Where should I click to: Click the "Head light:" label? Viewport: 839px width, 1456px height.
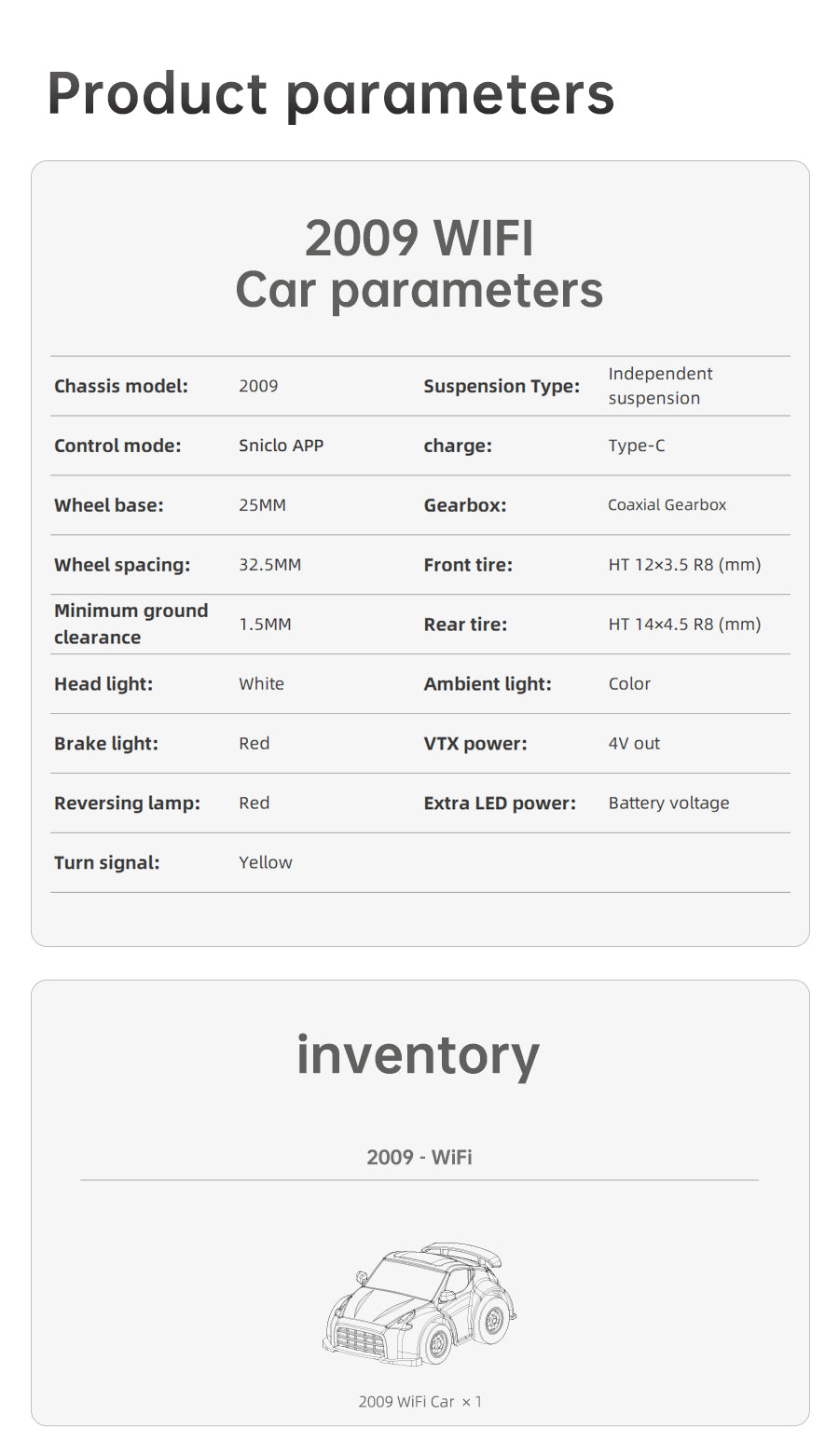[103, 684]
